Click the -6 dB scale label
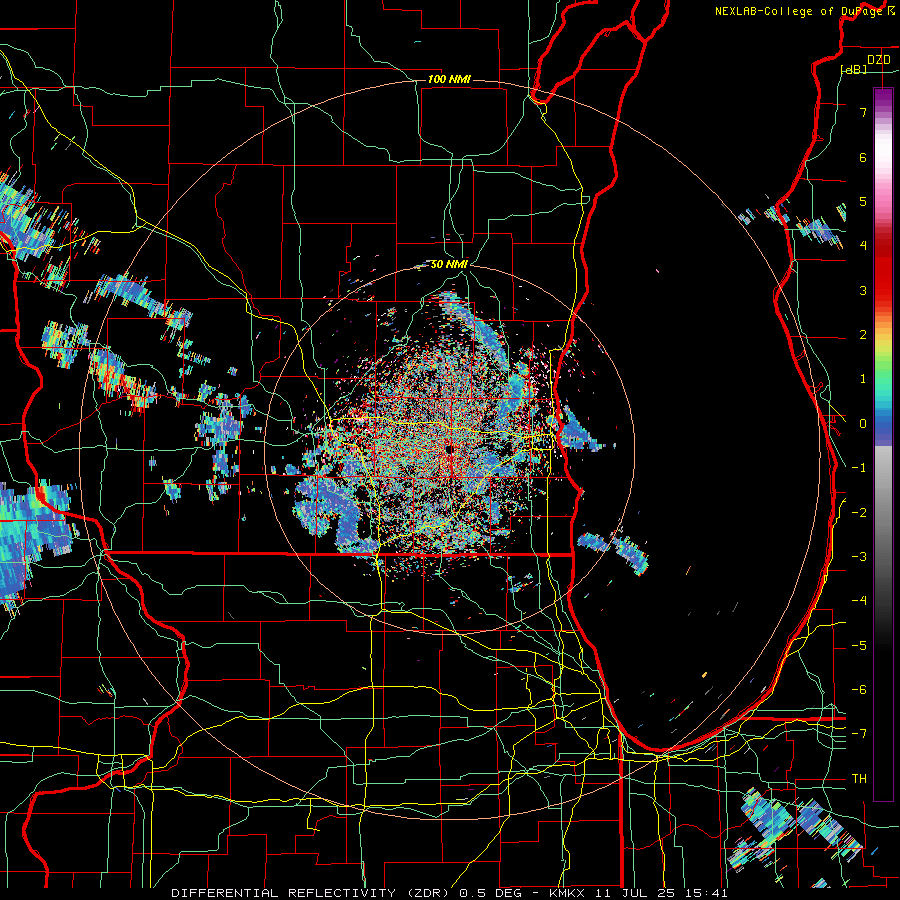Image resolution: width=900 pixels, height=900 pixels. click(859, 690)
